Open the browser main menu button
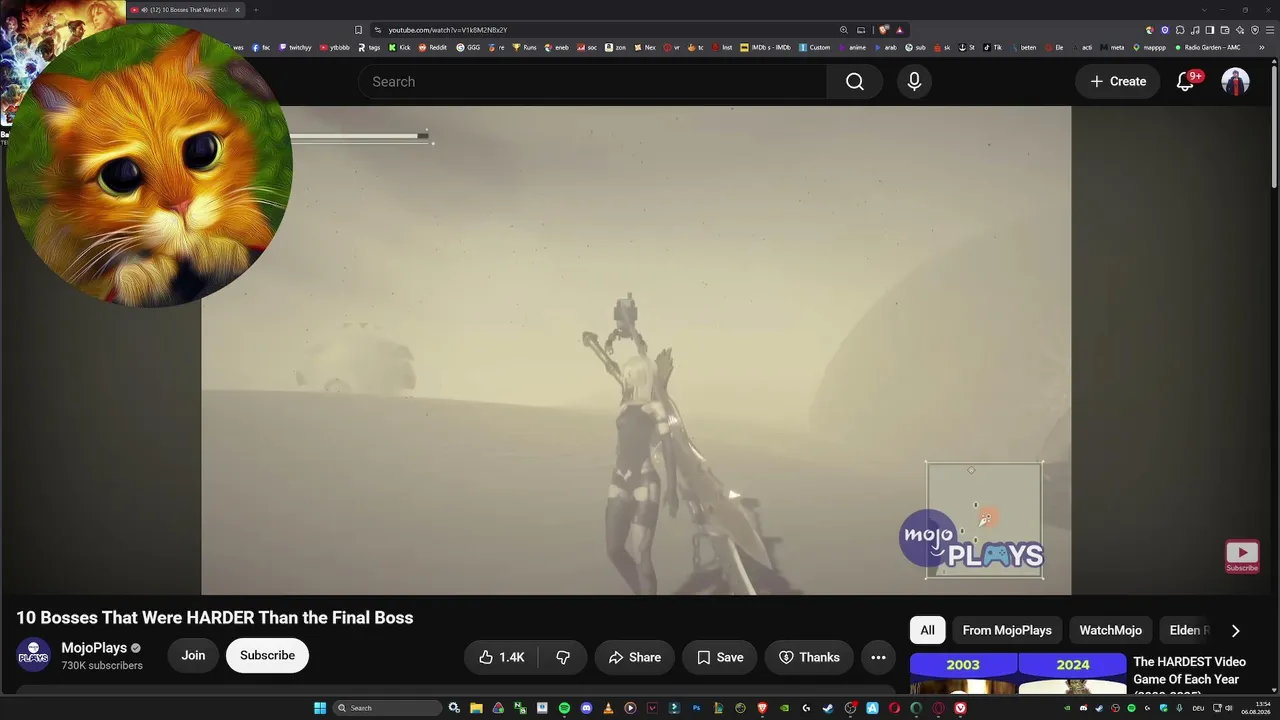Viewport: 1280px width, 720px height. point(1270,30)
